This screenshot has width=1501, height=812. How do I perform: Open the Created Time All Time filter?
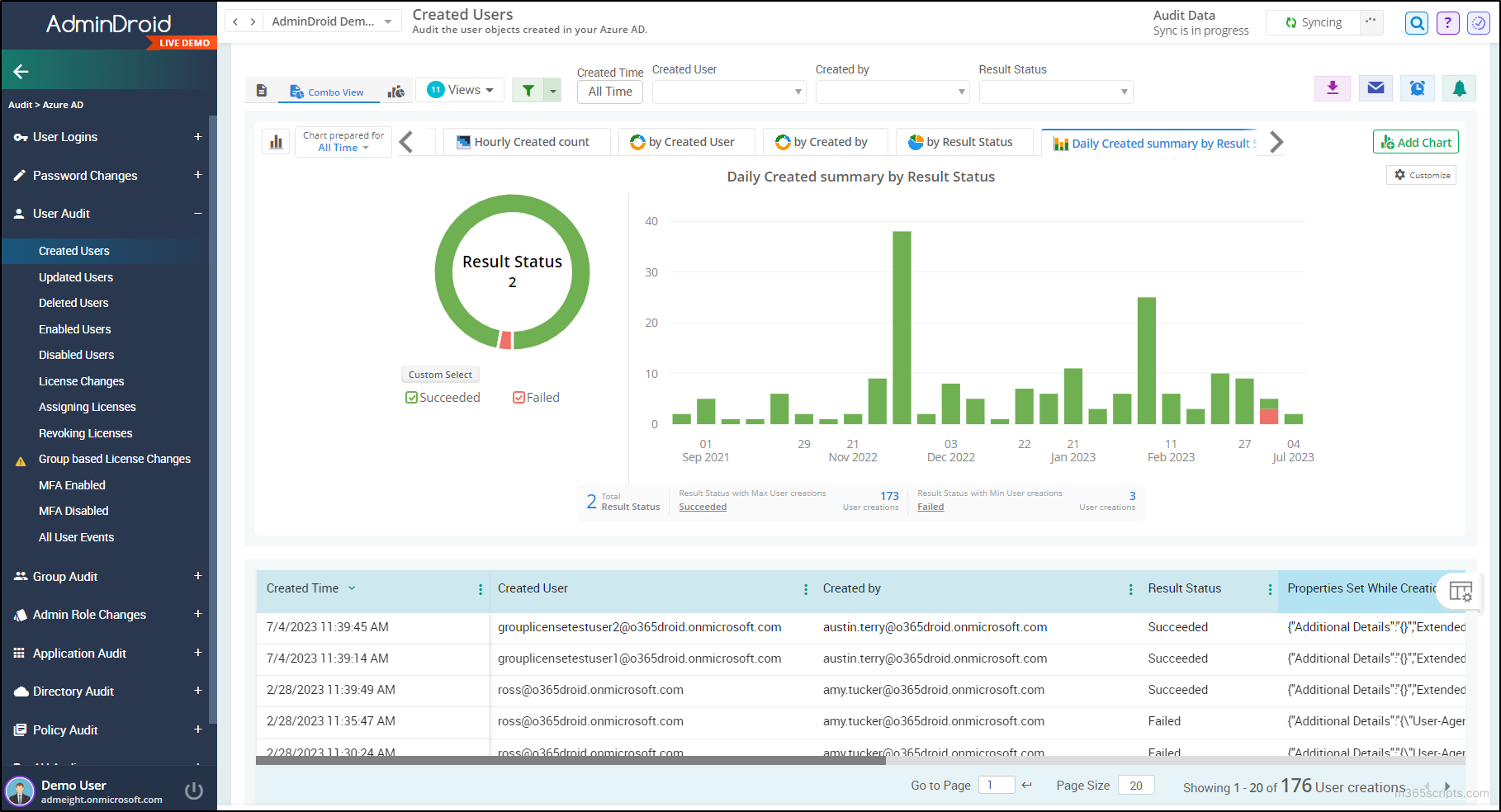tap(609, 92)
